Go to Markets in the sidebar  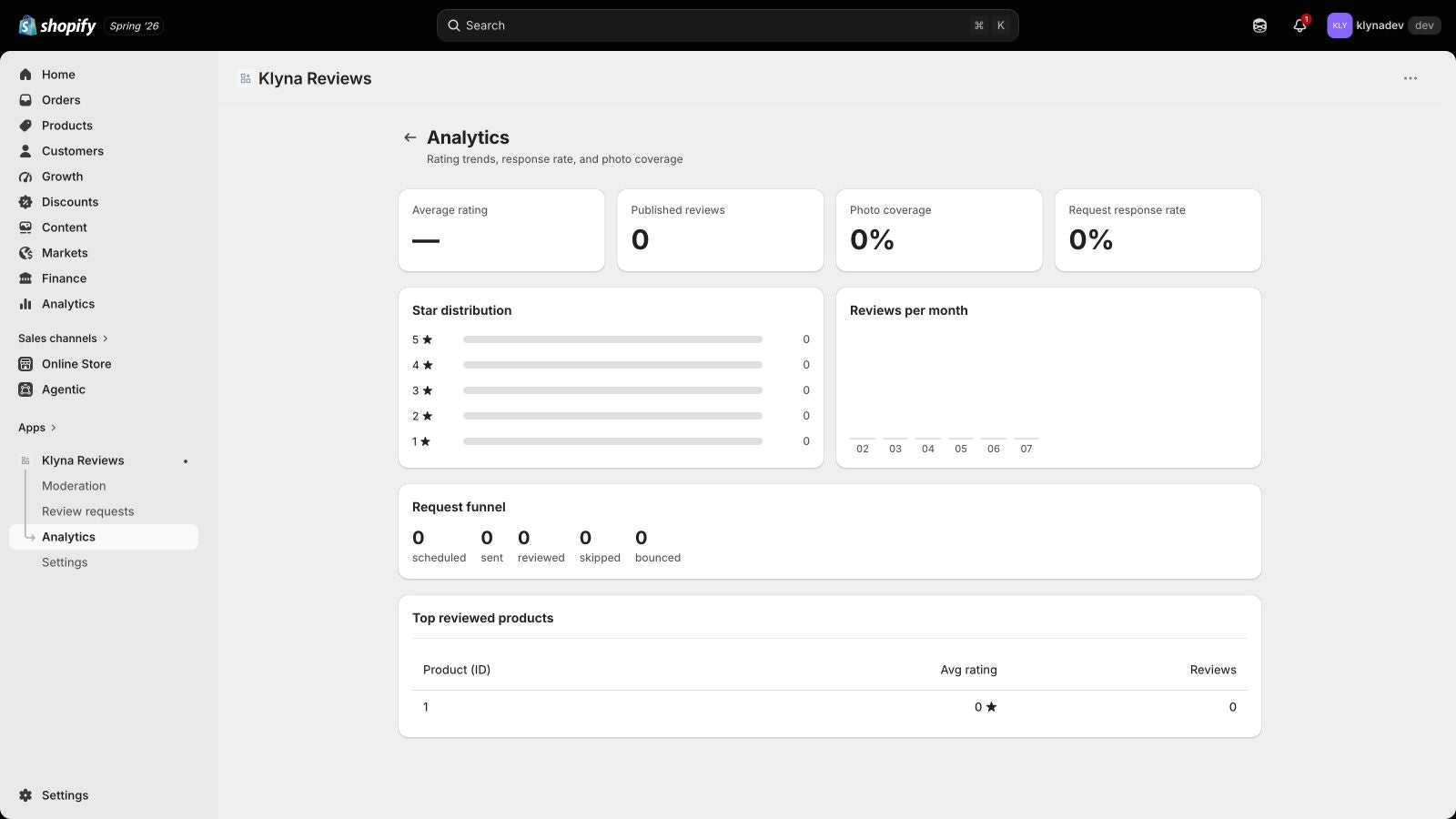pyautogui.click(x=104, y=253)
